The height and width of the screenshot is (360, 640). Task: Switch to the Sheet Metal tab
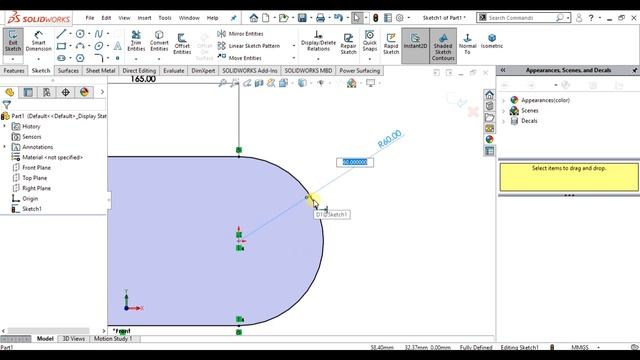tap(100, 71)
